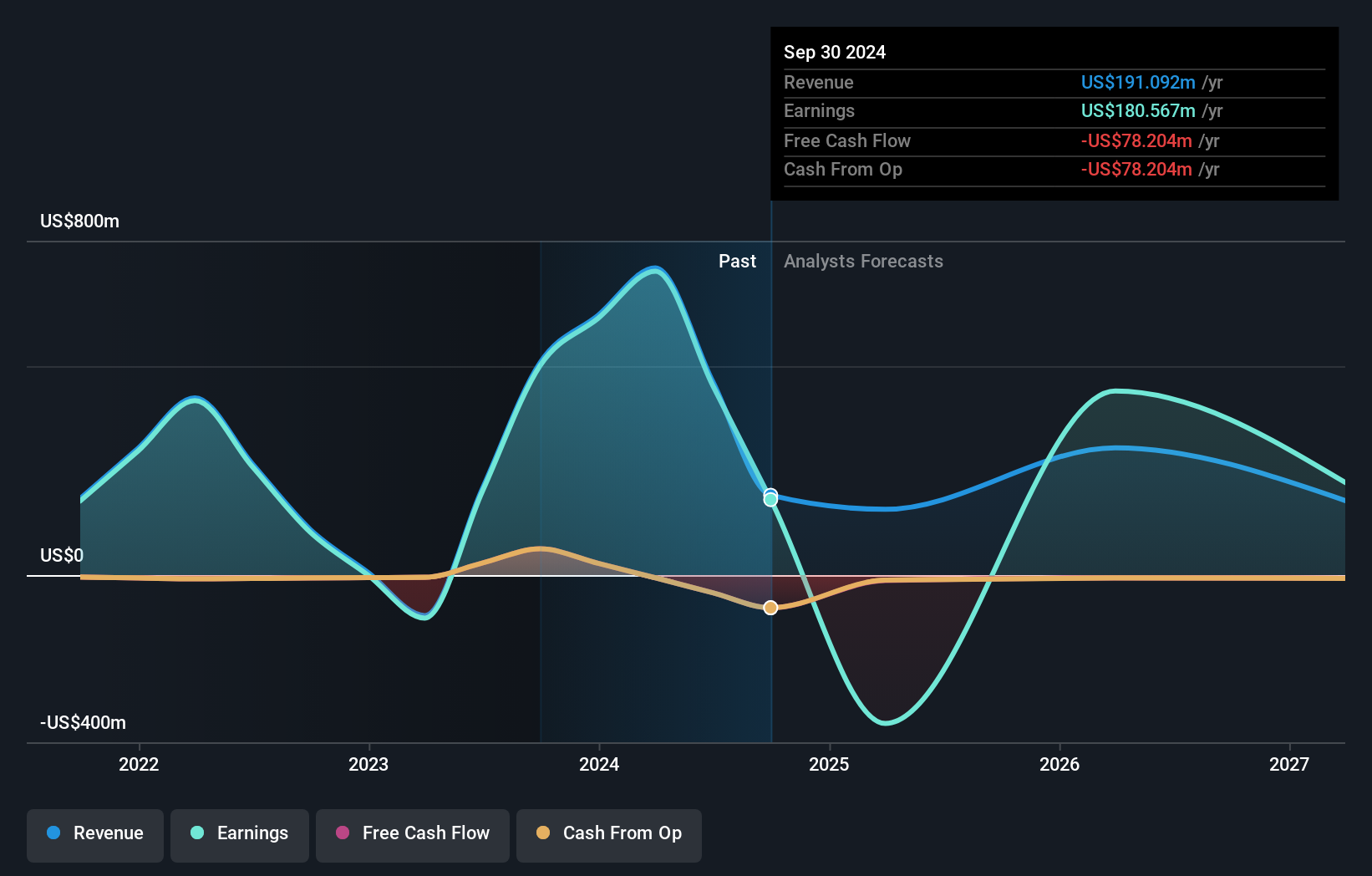Viewport: 1372px width, 876px height.
Task: Click the Earnings data point at Sep 2024
Action: [x=770, y=500]
